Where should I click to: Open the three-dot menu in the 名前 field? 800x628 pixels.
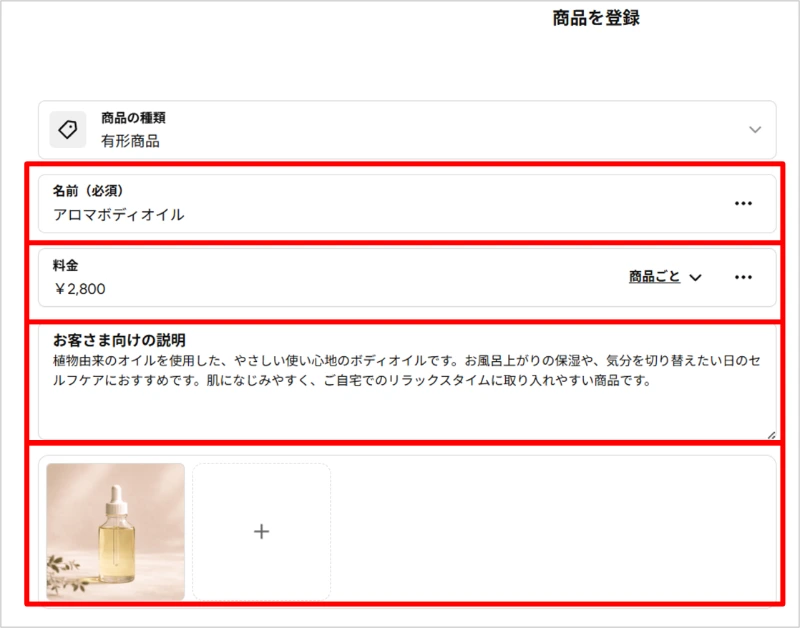click(x=743, y=204)
